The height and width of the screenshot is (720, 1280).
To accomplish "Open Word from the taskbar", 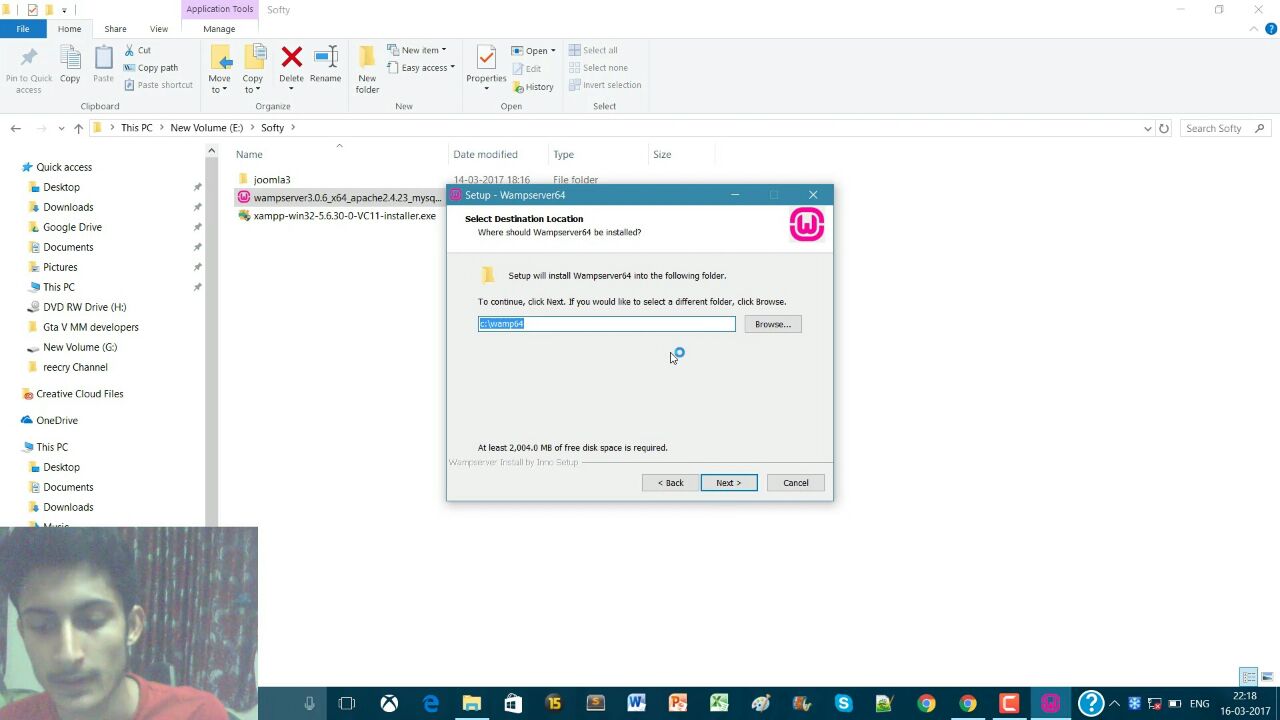I will [x=636, y=704].
